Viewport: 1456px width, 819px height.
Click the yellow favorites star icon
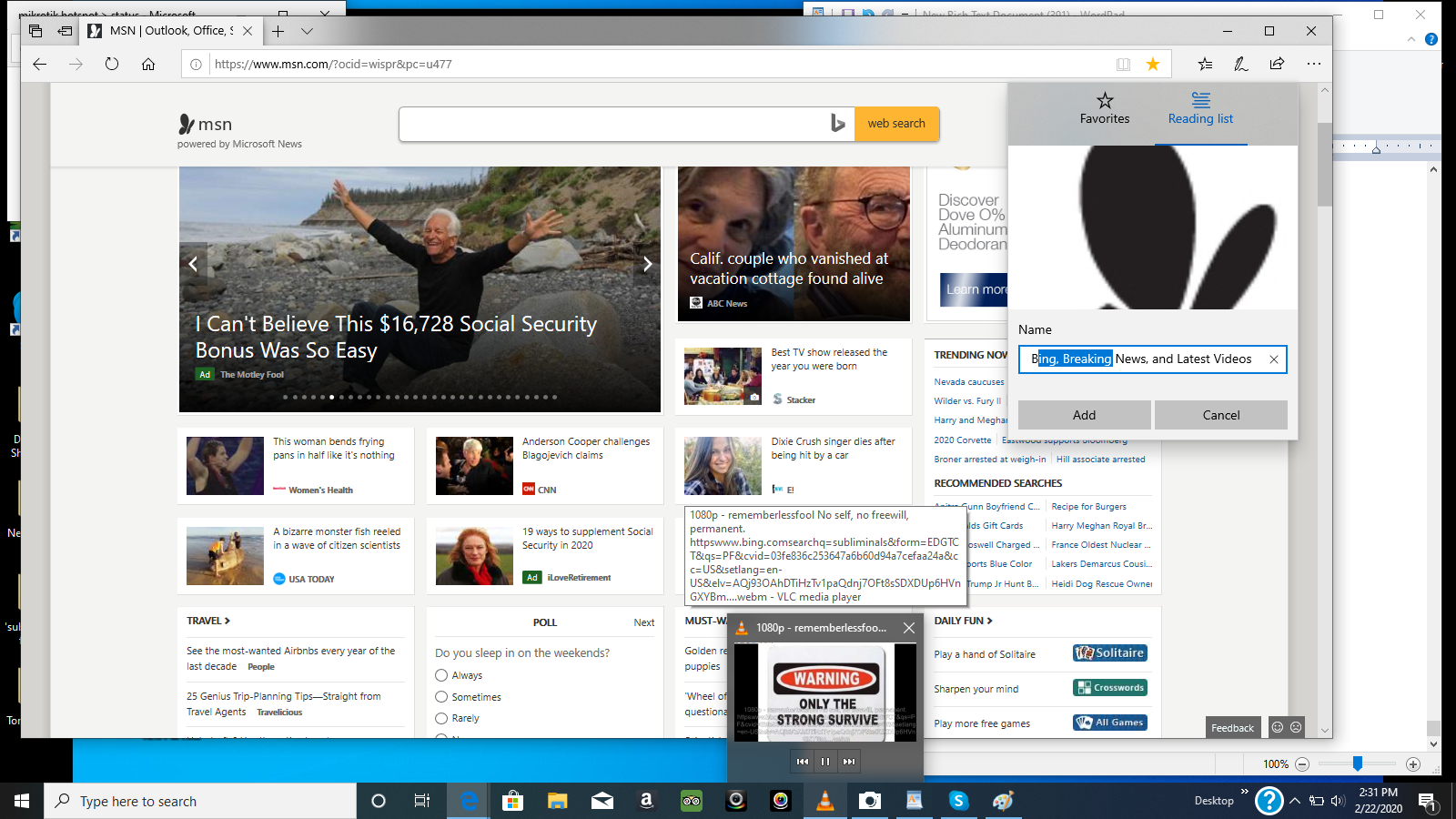pos(1153,64)
